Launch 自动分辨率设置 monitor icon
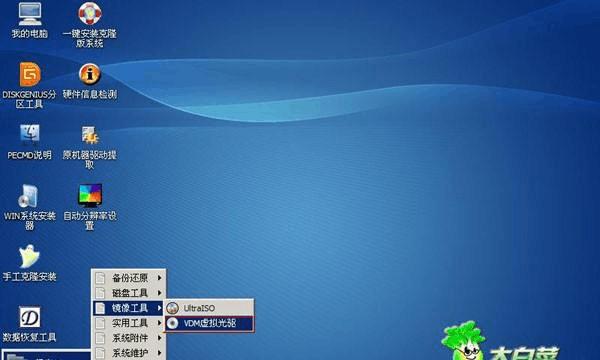The width and height of the screenshot is (600, 360). point(90,196)
